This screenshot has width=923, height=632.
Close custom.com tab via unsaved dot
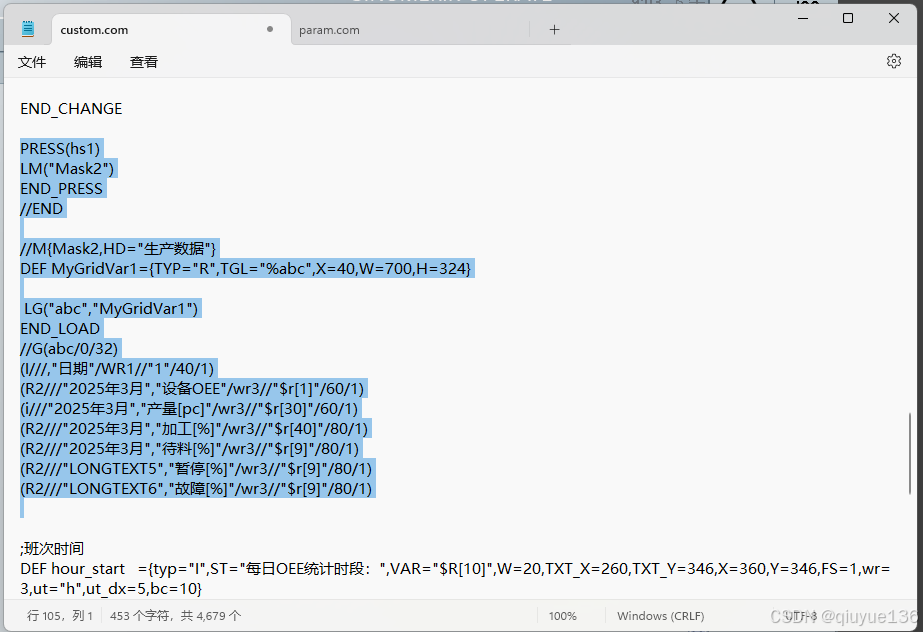pyautogui.click(x=270, y=29)
